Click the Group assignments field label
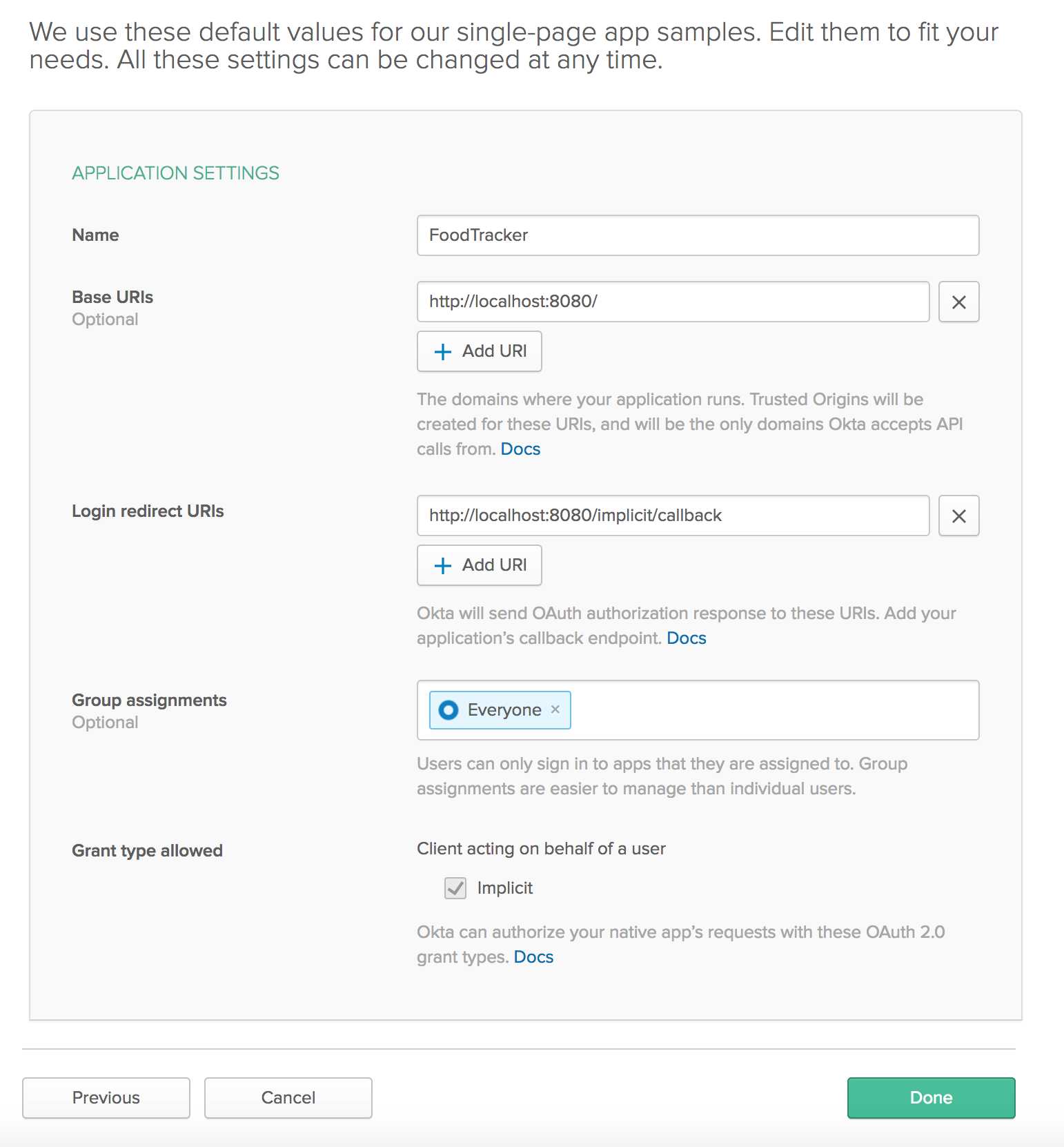Screen dimensions: 1064x1147 point(149,700)
